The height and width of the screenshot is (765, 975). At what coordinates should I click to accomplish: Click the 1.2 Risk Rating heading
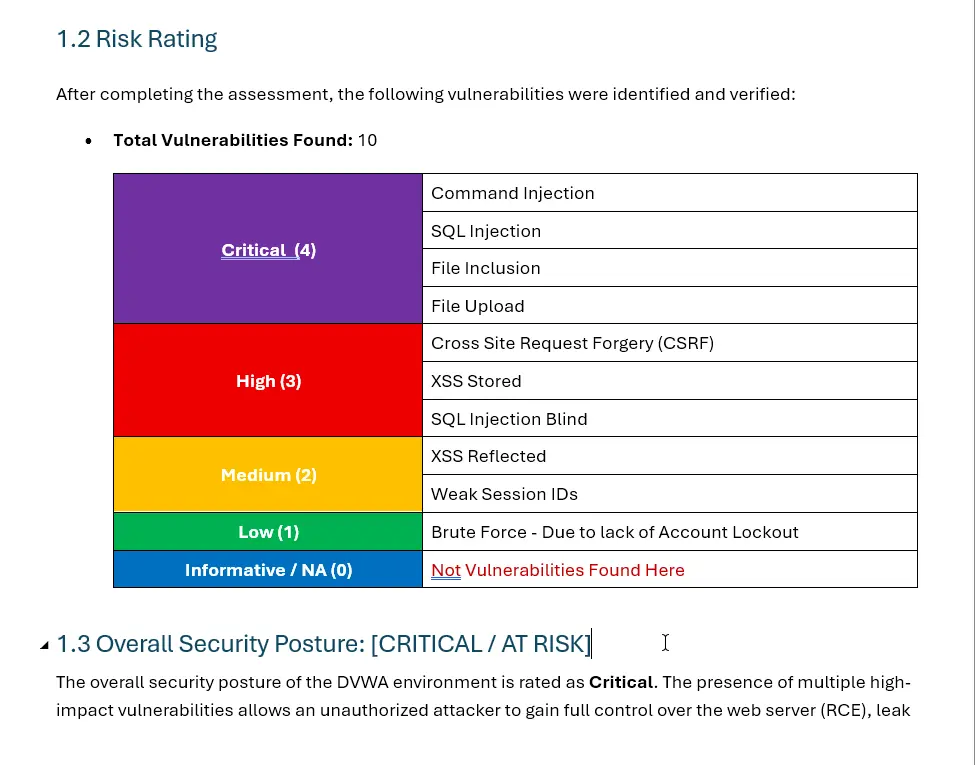click(x=137, y=39)
